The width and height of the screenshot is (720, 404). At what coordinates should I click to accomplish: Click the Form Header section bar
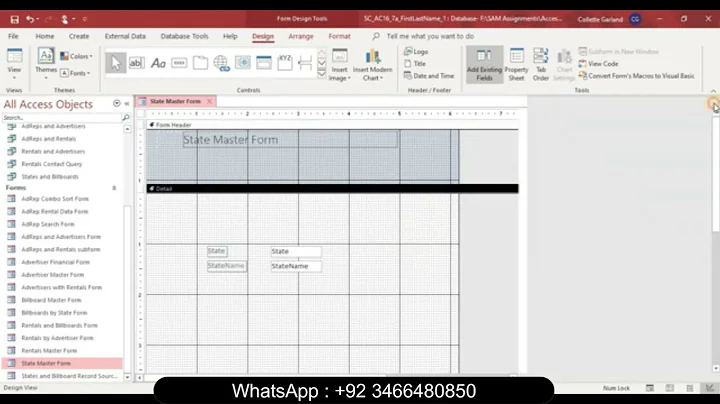pyautogui.click(x=332, y=125)
